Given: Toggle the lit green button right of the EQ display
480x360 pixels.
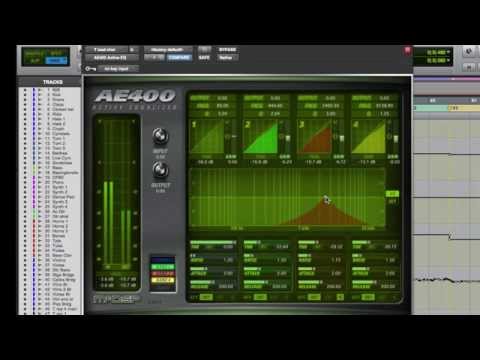Looking at the screenshot, I should pos(392,194).
